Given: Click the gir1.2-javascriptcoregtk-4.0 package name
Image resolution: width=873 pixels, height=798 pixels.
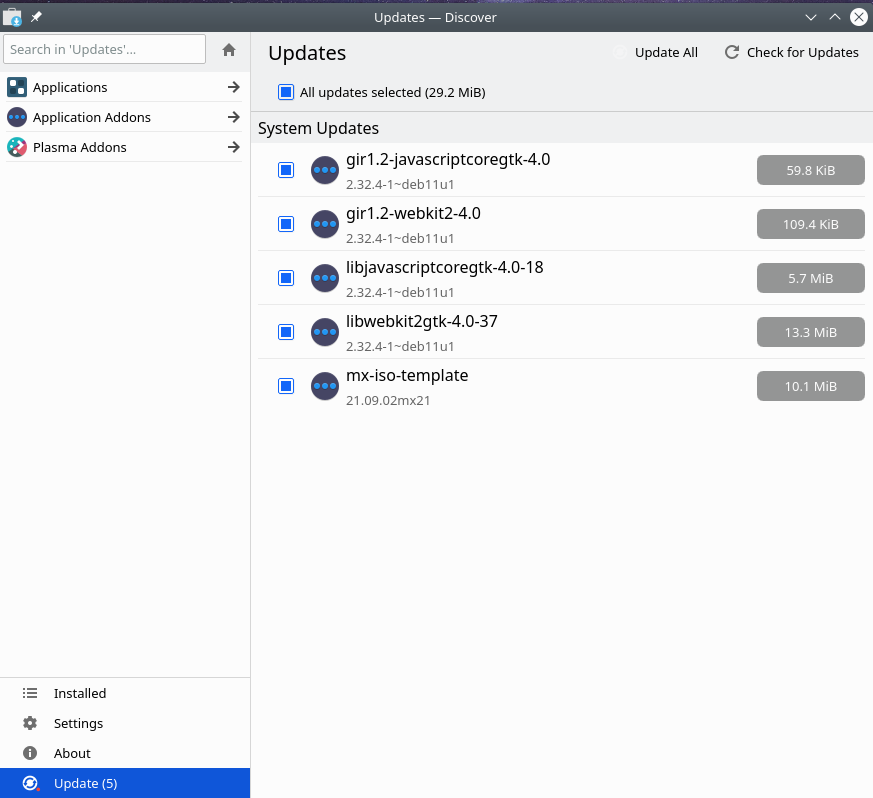Looking at the screenshot, I should (448, 160).
